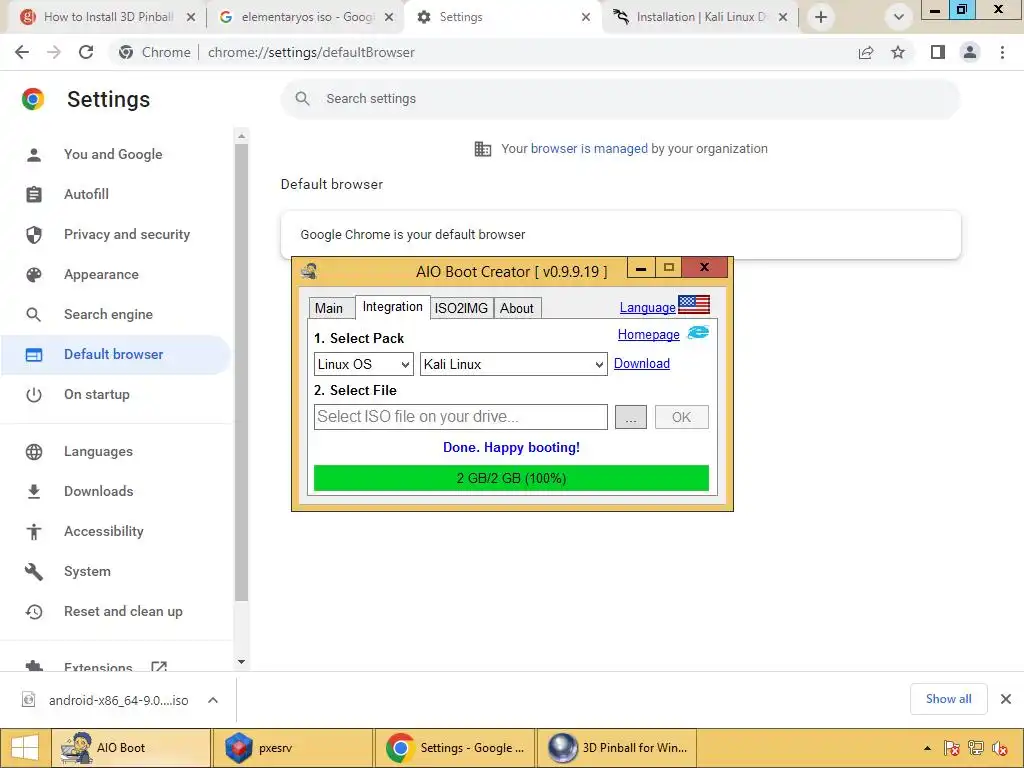The width and height of the screenshot is (1024, 768).
Task: Click the Privacy and security shield icon
Action: [34, 234]
